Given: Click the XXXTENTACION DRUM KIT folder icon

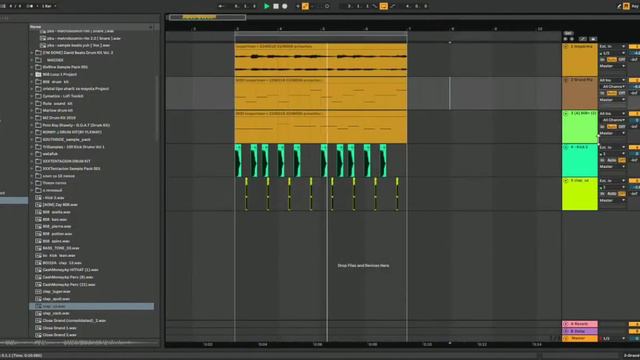Looking at the screenshot, I should click(x=38, y=161).
